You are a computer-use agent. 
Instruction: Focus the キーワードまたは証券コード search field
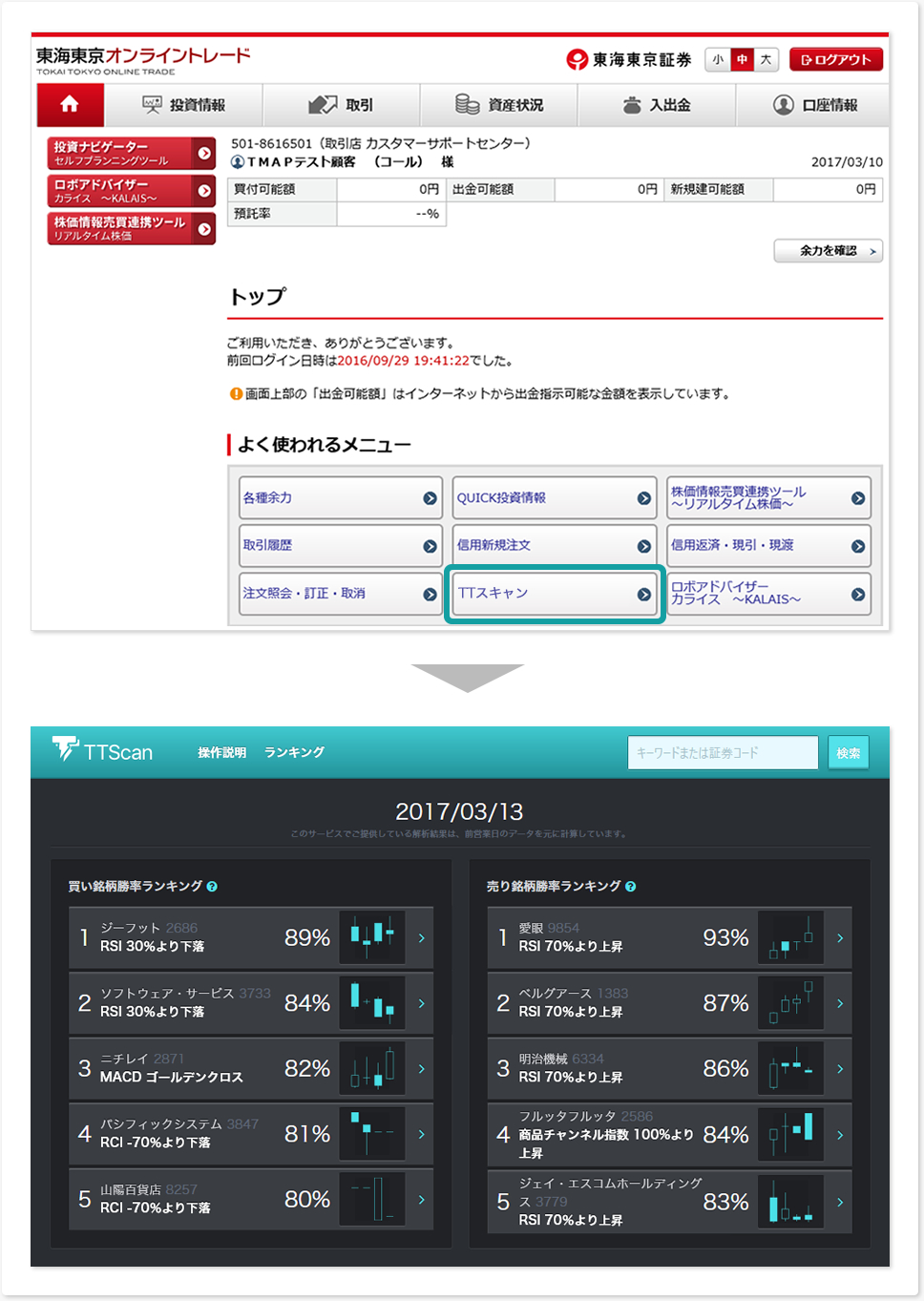(723, 752)
